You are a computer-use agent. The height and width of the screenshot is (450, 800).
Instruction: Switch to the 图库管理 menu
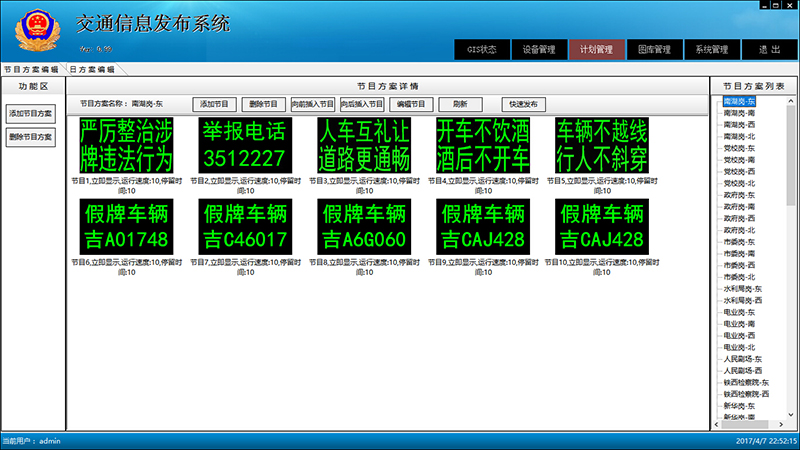click(654, 49)
